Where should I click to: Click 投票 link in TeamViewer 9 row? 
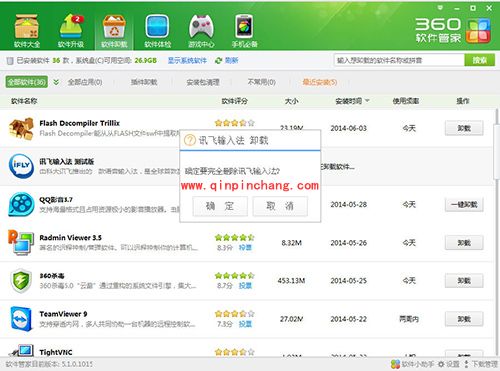click(x=245, y=324)
